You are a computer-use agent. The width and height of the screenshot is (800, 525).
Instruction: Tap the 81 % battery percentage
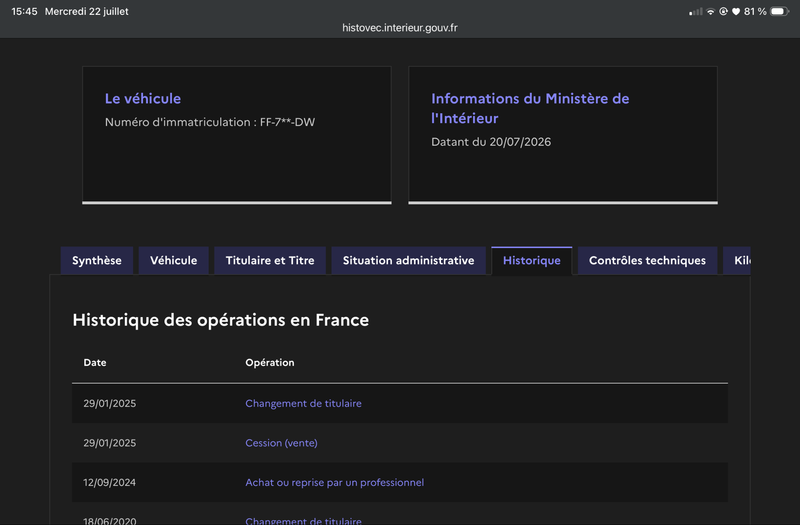pyautogui.click(x=755, y=11)
